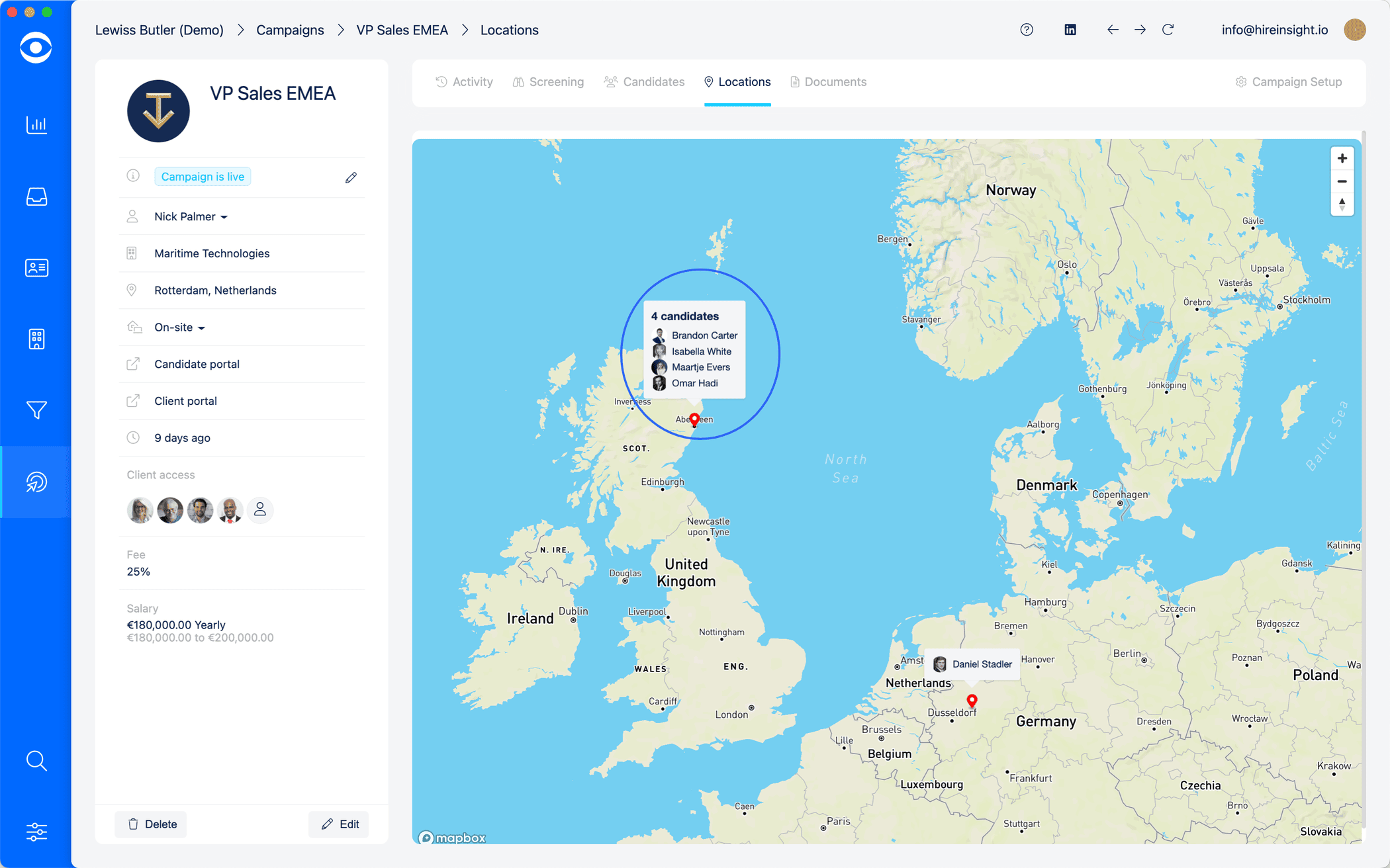Click the search magnifier sidebar icon
1390x868 pixels.
click(36, 761)
